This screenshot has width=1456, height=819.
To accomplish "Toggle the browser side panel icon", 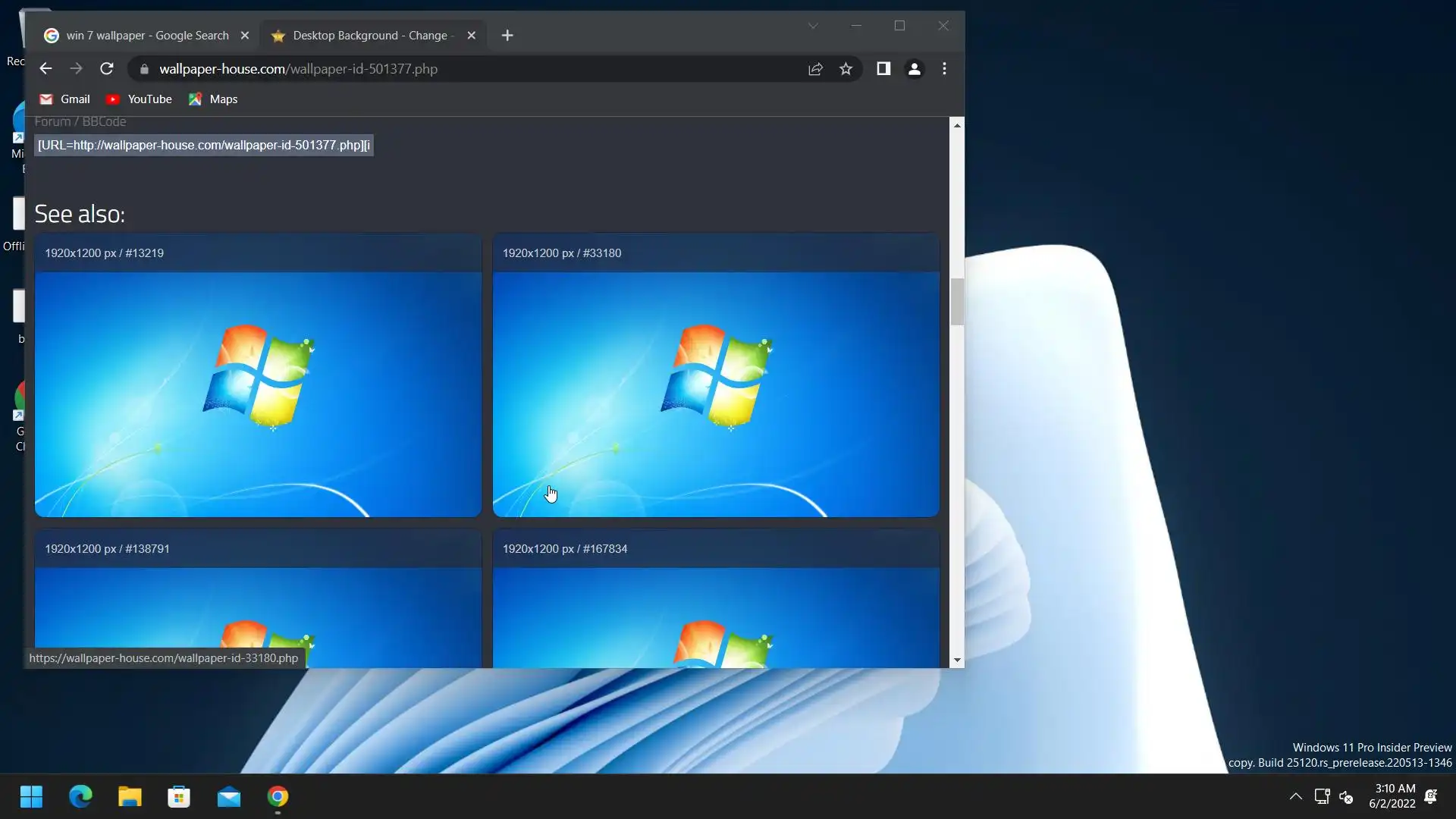I will coord(883,69).
